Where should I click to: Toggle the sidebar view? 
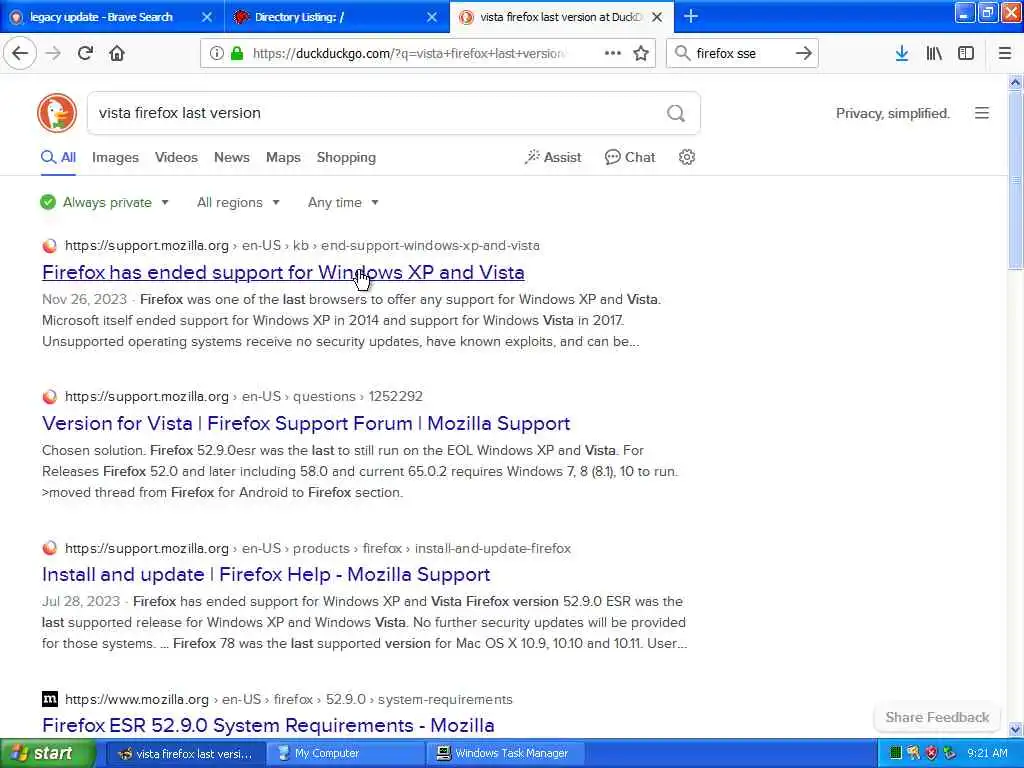(966, 53)
